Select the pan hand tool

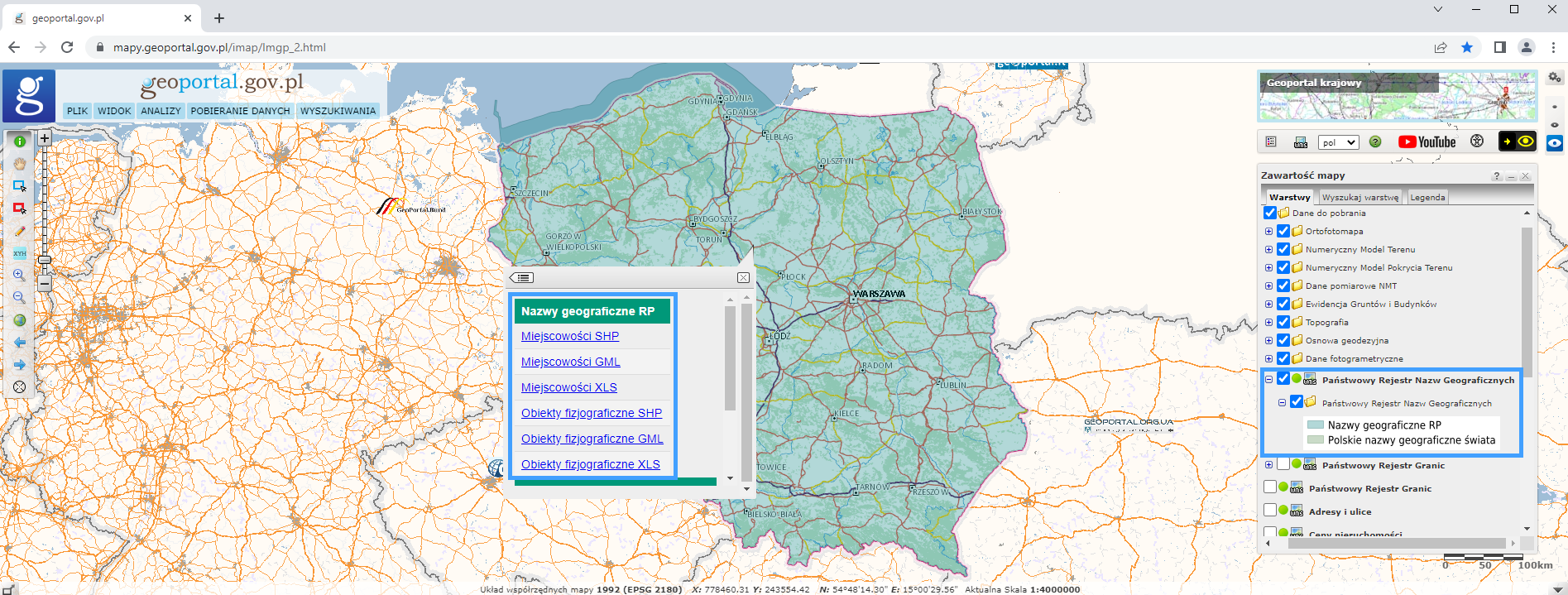point(20,164)
